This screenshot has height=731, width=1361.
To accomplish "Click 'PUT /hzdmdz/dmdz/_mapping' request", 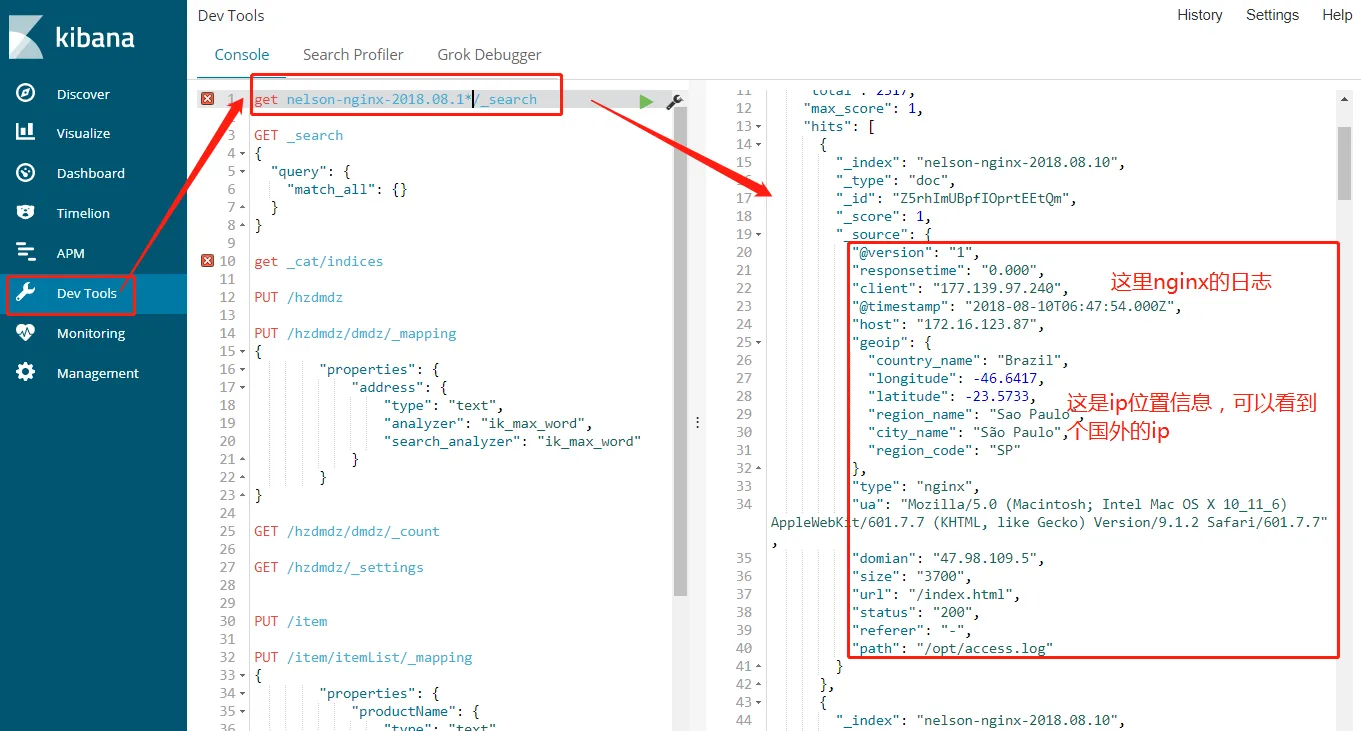I will [x=355, y=333].
